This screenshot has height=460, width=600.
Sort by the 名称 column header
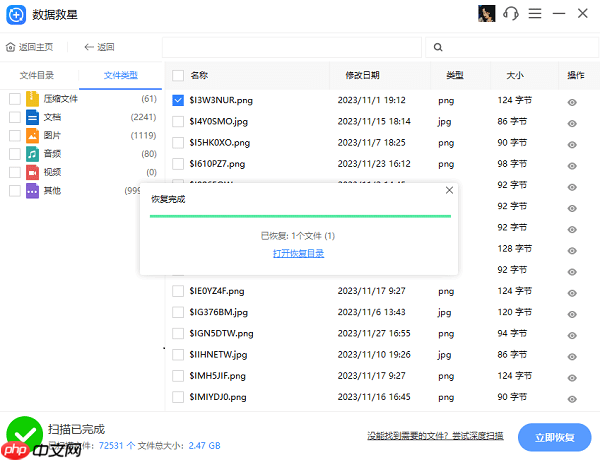(x=199, y=75)
